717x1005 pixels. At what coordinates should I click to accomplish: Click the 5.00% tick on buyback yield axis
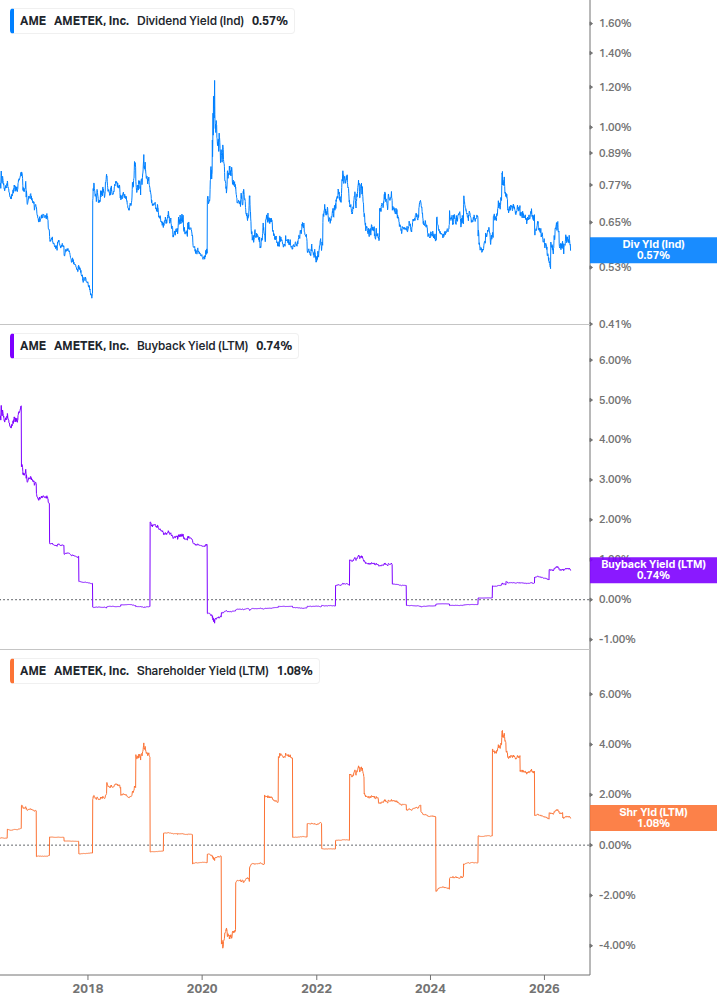pos(615,401)
